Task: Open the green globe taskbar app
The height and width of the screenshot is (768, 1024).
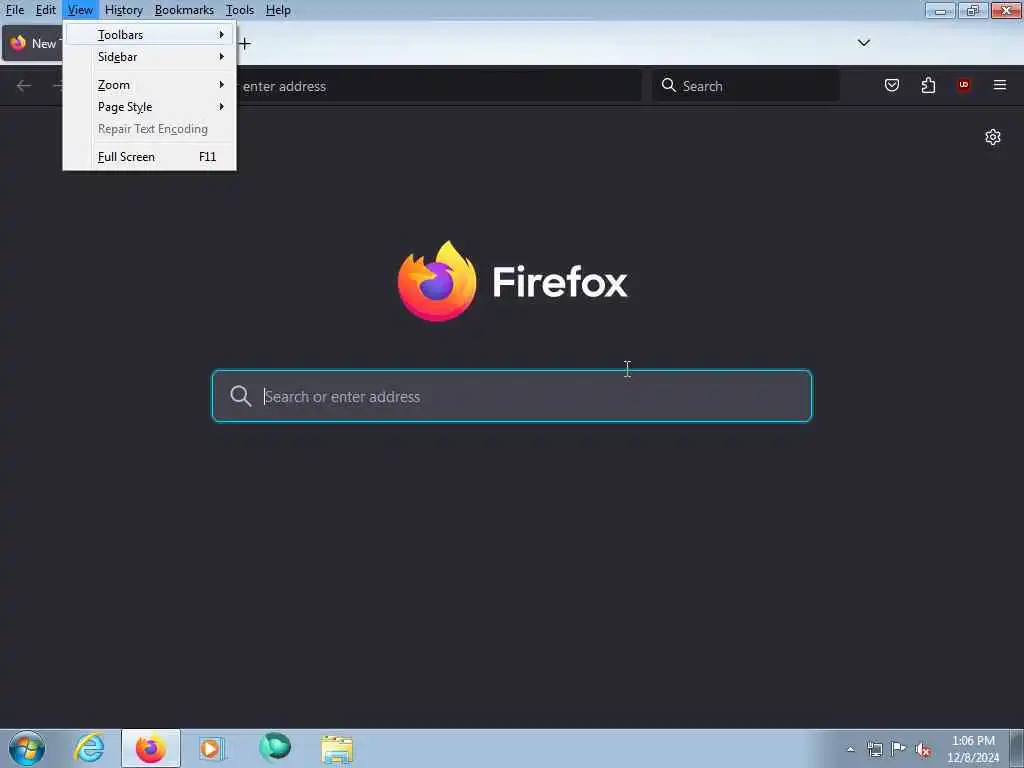Action: (x=274, y=748)
